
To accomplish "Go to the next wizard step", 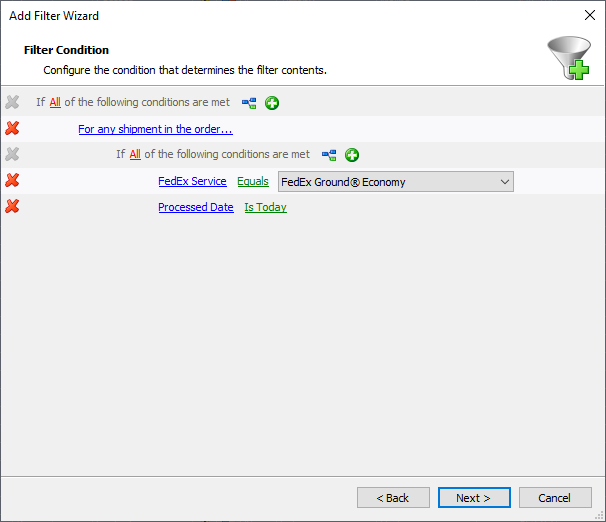I will pos(474,498).
